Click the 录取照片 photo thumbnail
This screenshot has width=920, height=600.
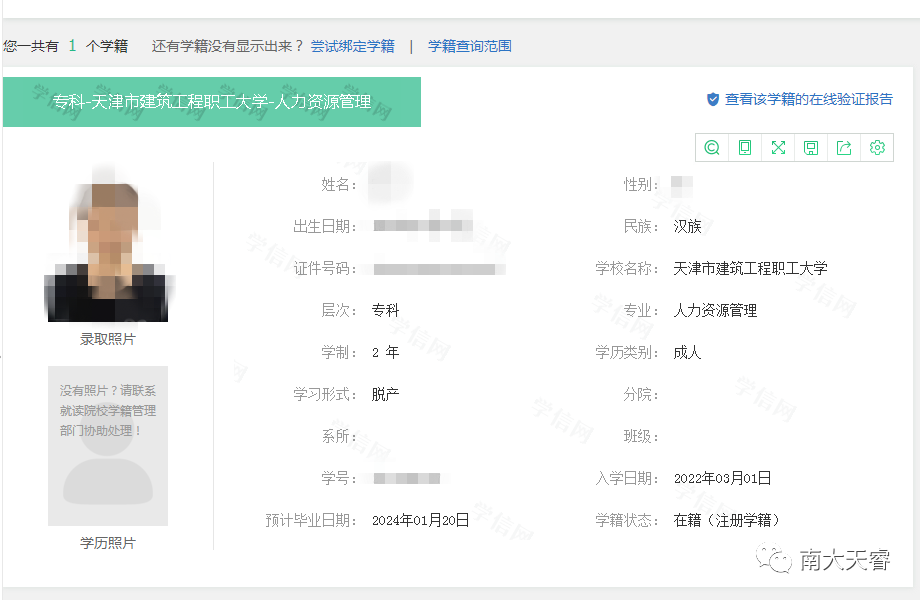pyautogui.click(x=108, y=243)
